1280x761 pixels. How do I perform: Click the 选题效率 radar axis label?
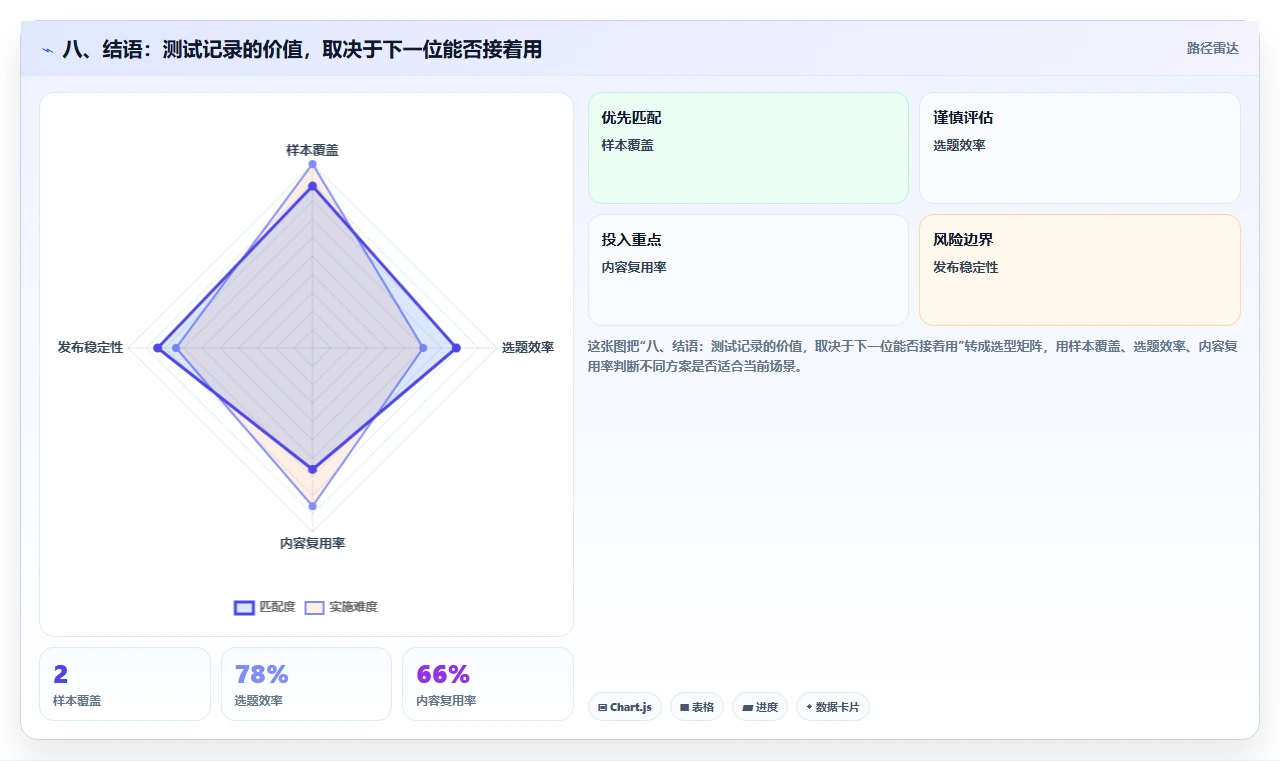528,347
